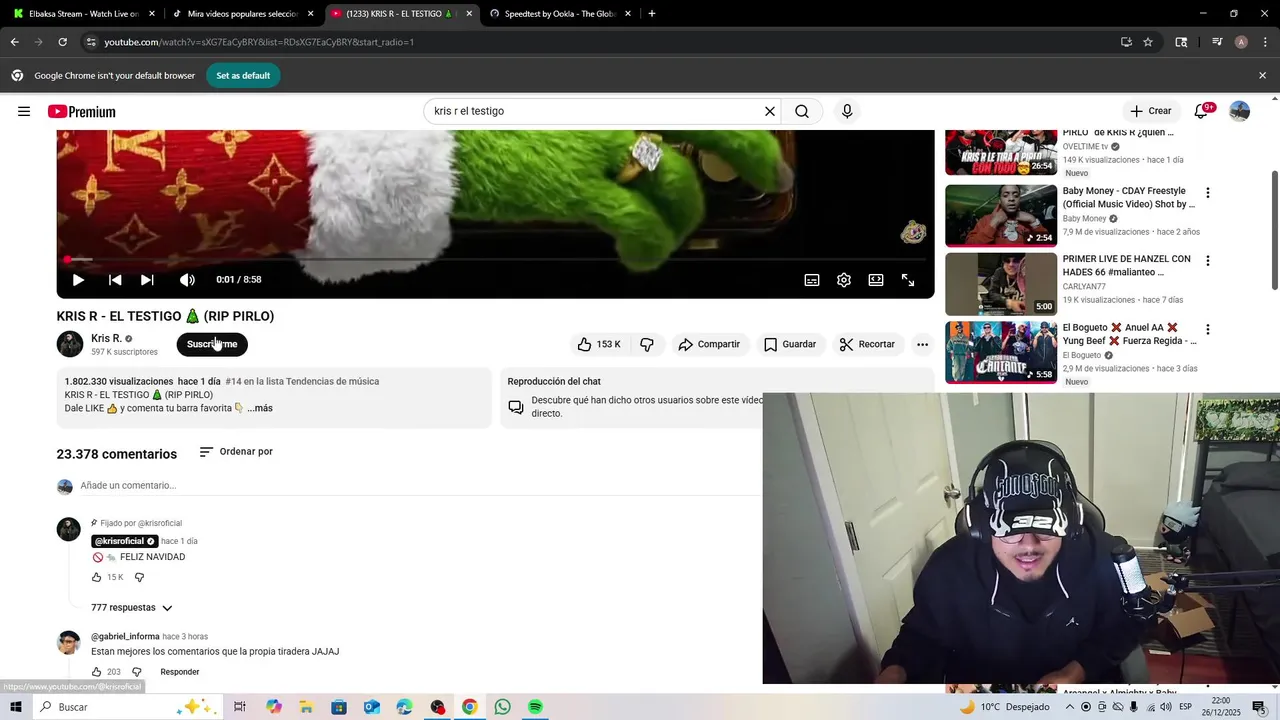
Task: Expand the description with ...más
Action: coord(260,408)
